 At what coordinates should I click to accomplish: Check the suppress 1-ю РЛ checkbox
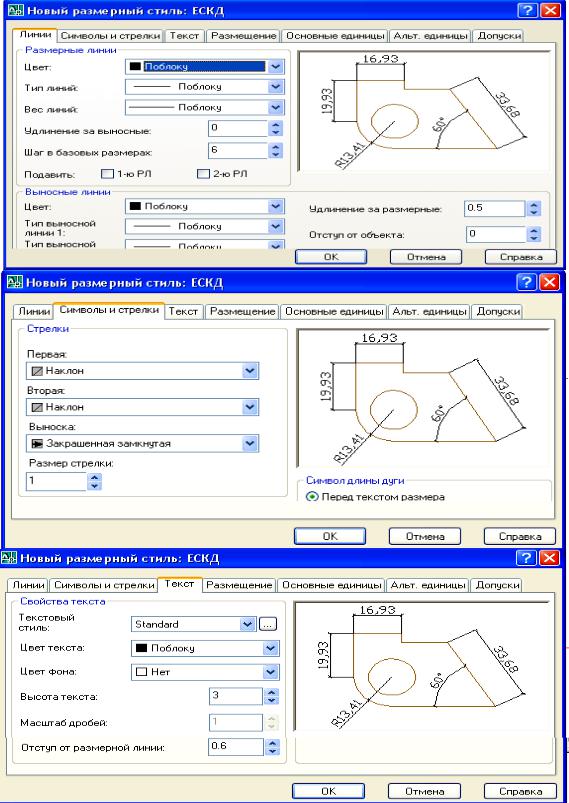click(107, 174)
